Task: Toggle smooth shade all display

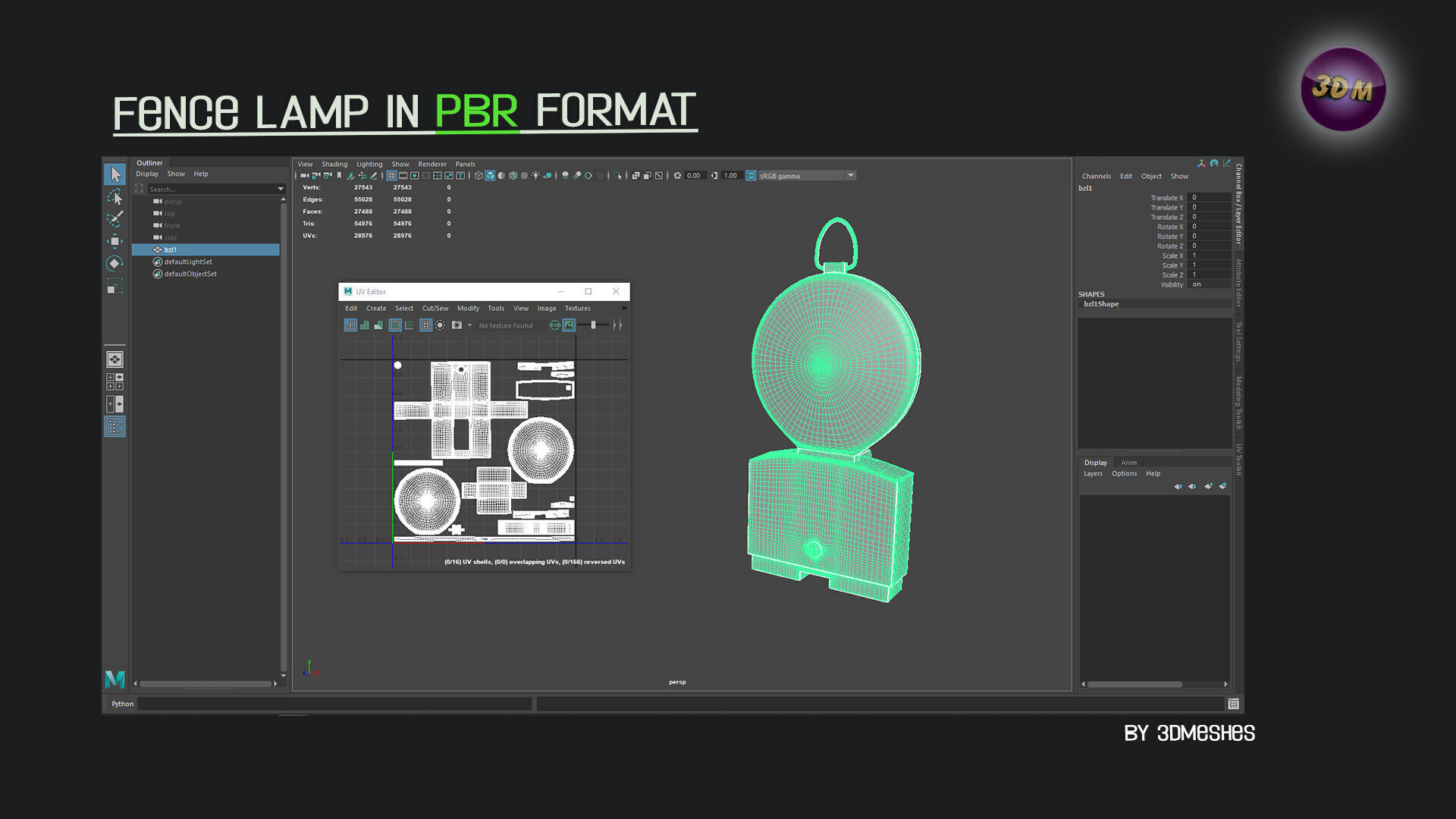Action: [x=490, y=176]
